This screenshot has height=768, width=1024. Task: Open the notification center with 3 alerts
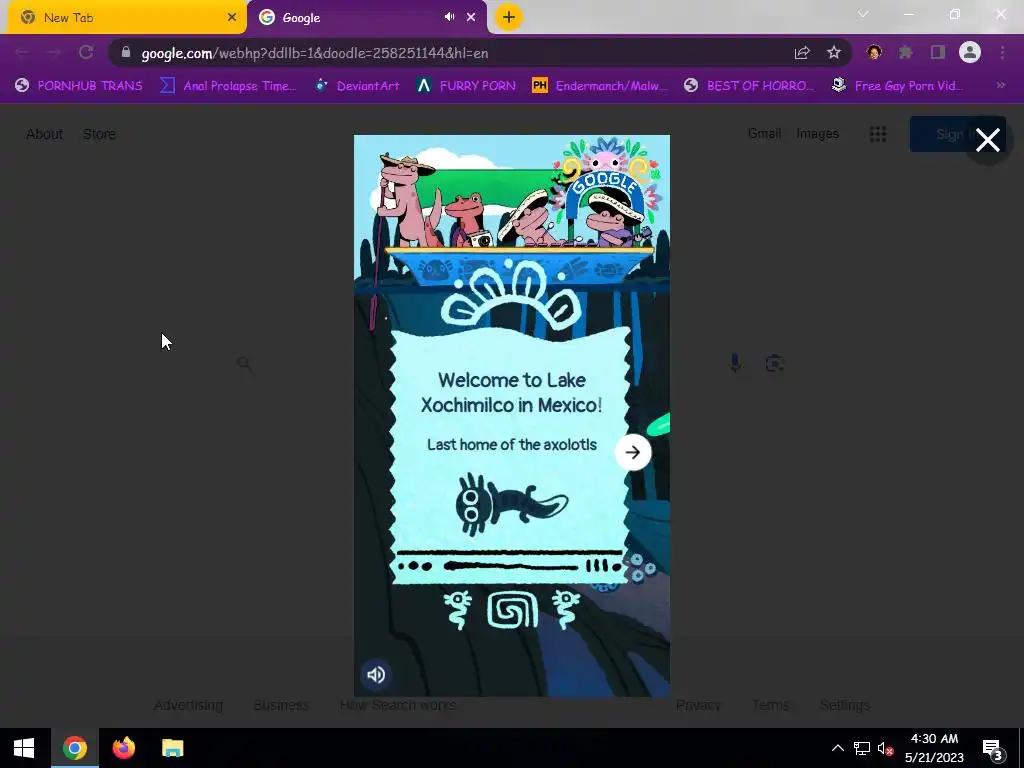(x=992, y=748)
